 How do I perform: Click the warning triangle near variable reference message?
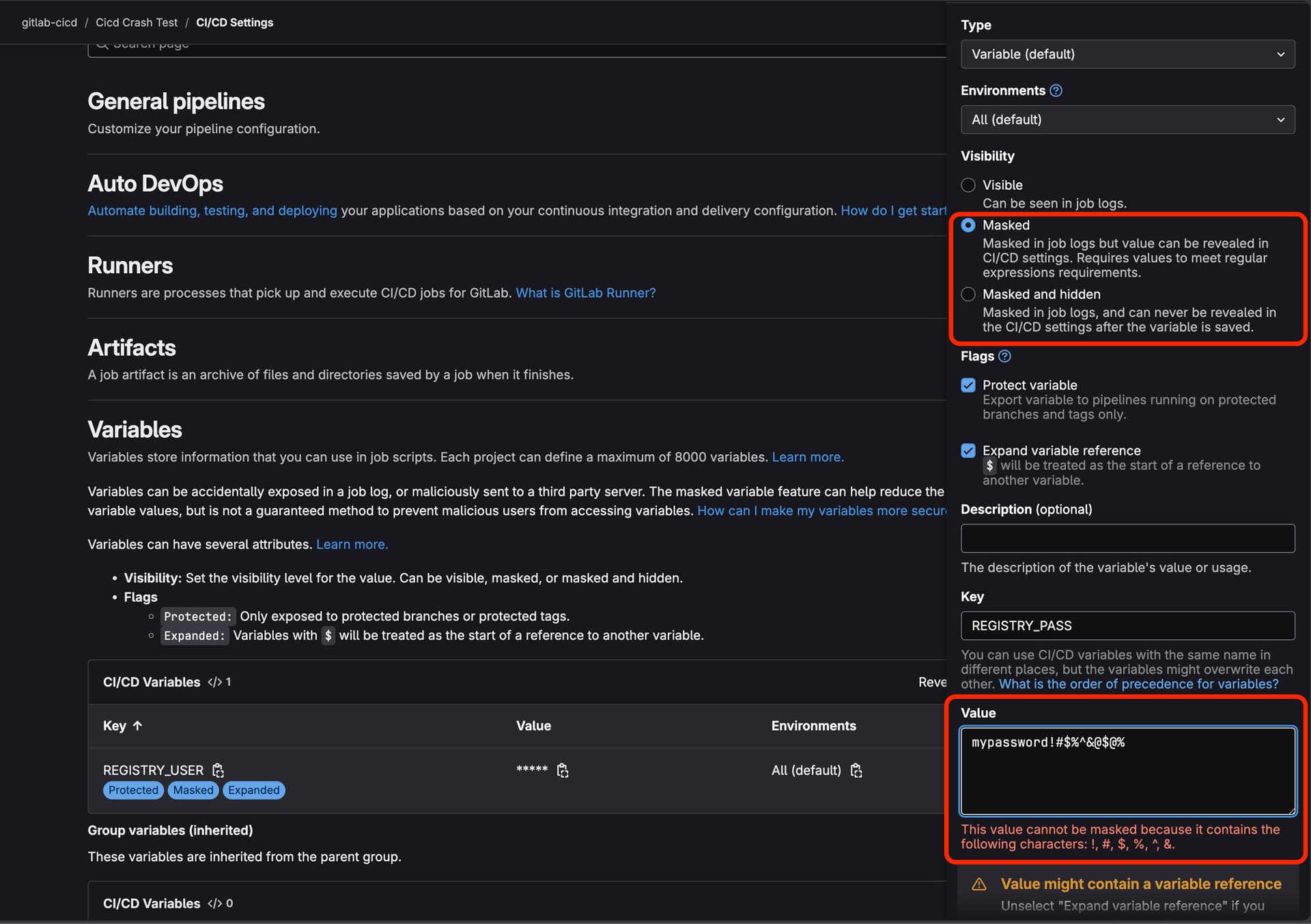(x=978, y=883)
